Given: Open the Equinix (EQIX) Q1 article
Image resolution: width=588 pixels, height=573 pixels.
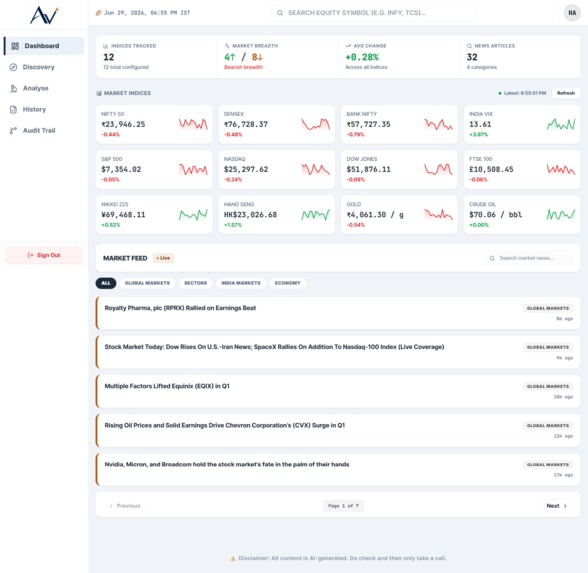Looking at the screenshot, I should point(338,392).
